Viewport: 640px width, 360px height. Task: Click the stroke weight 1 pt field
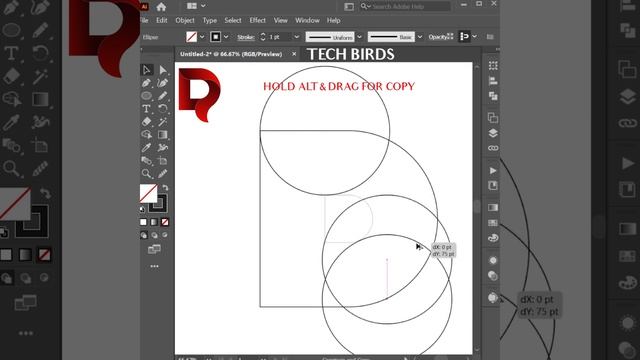coord(280,37)
